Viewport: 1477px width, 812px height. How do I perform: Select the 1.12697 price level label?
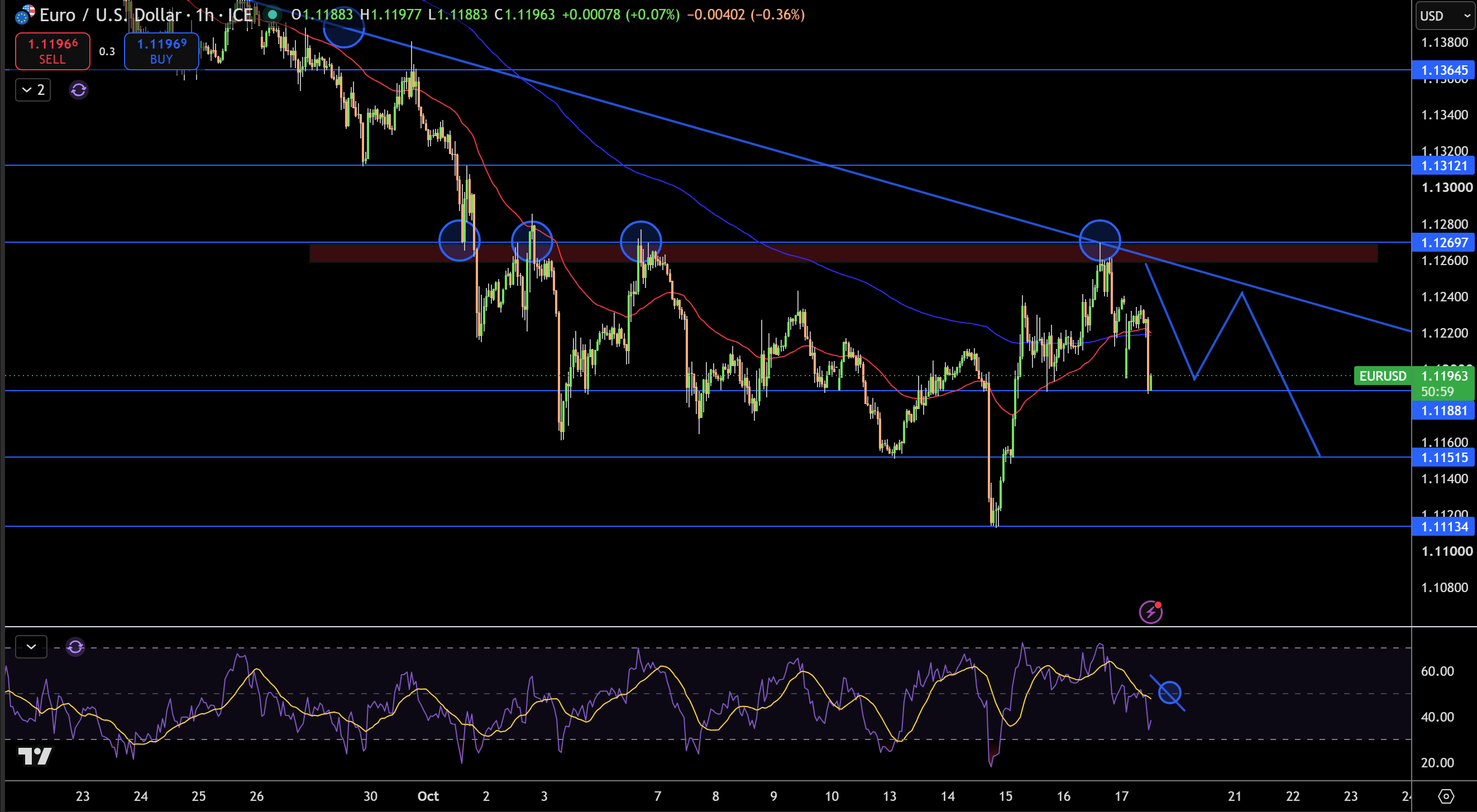click(x=1443, y=242)
